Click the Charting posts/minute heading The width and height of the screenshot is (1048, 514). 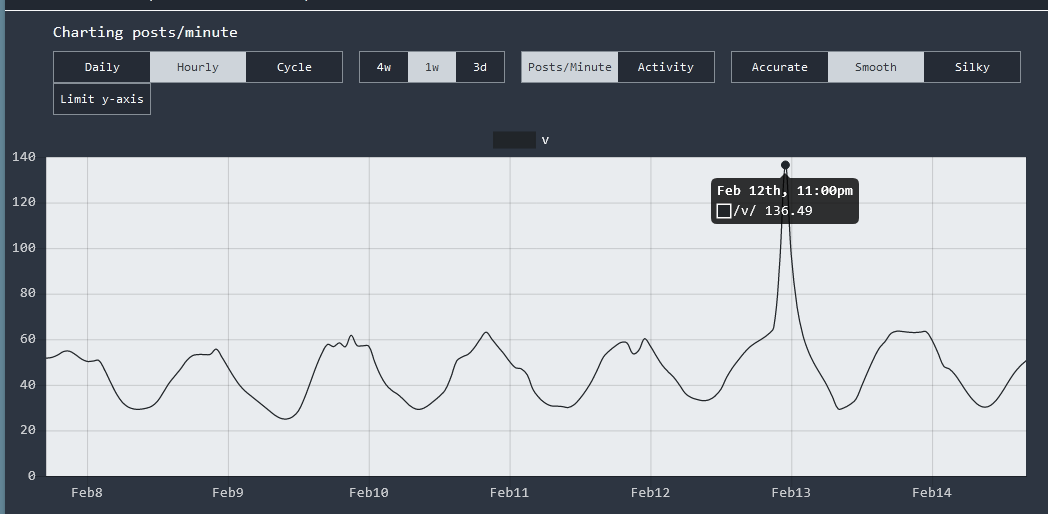click(145, 32)
